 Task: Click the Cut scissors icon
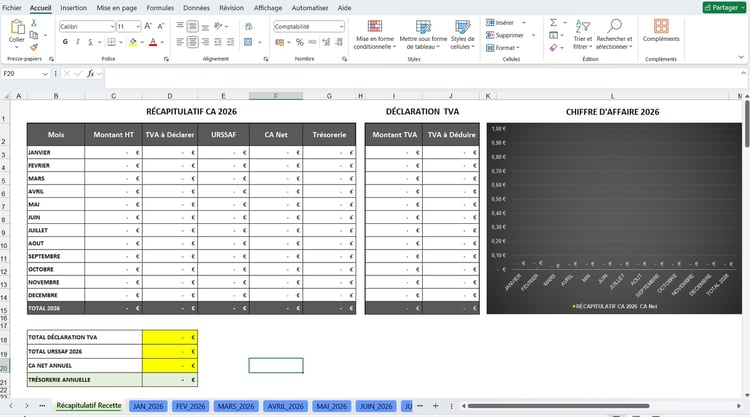pos(33,22)
